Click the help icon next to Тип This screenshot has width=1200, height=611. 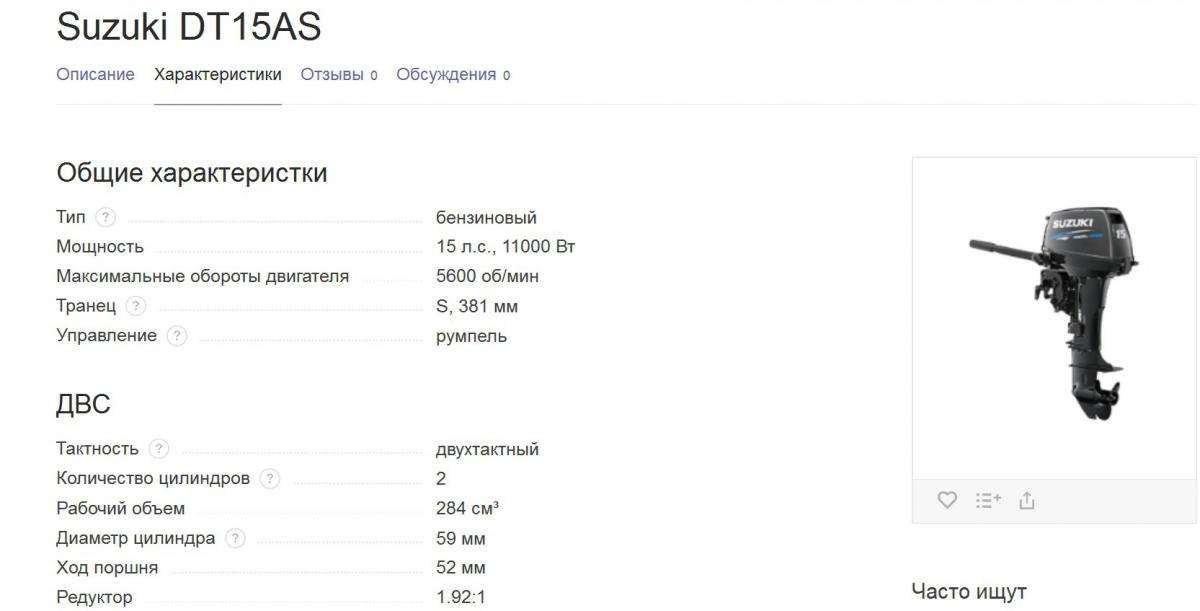(105, 218)
